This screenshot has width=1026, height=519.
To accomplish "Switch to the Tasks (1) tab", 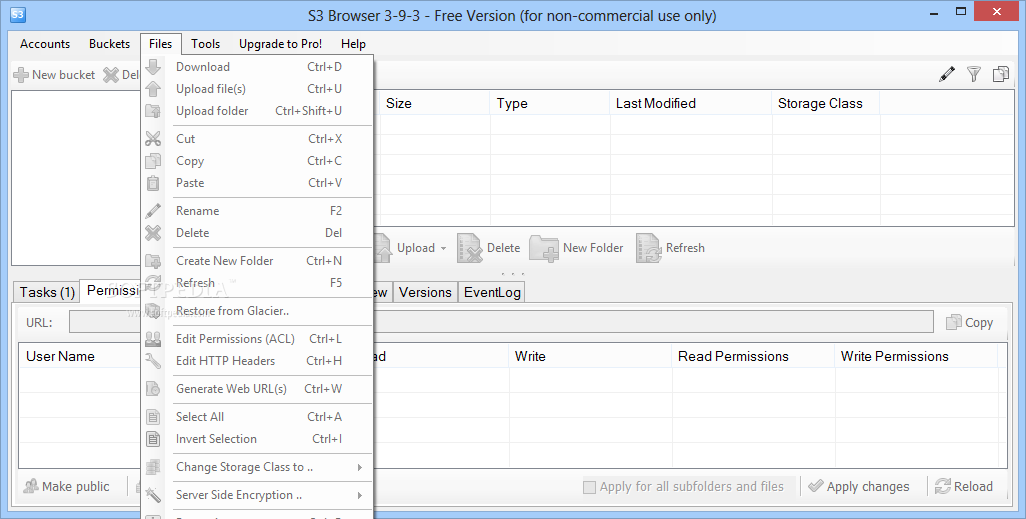I will tap(47, 292).
